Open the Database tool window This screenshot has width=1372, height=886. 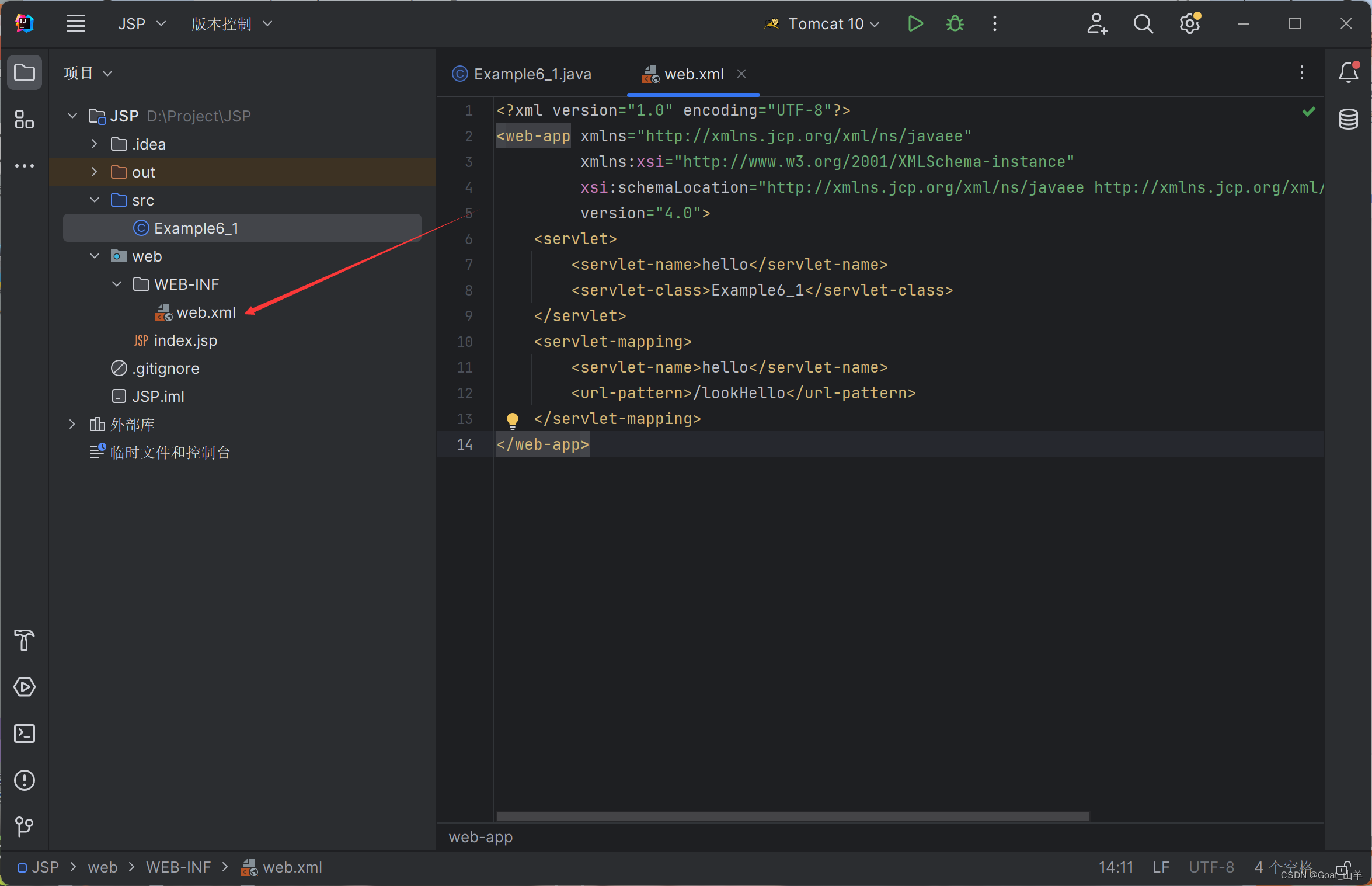pyautogui.click(x=1348, y=120)
